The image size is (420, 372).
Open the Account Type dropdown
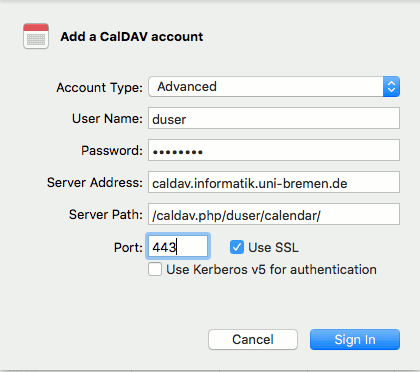tap(274, 87)
